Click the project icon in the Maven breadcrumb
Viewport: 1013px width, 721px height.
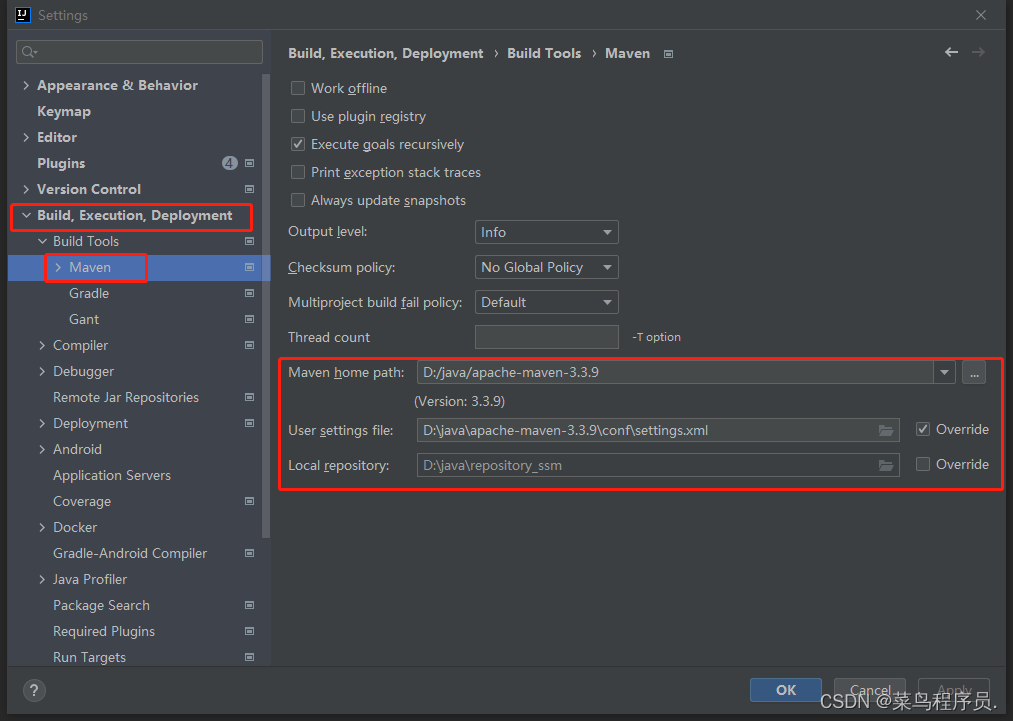tap(669, 54)
